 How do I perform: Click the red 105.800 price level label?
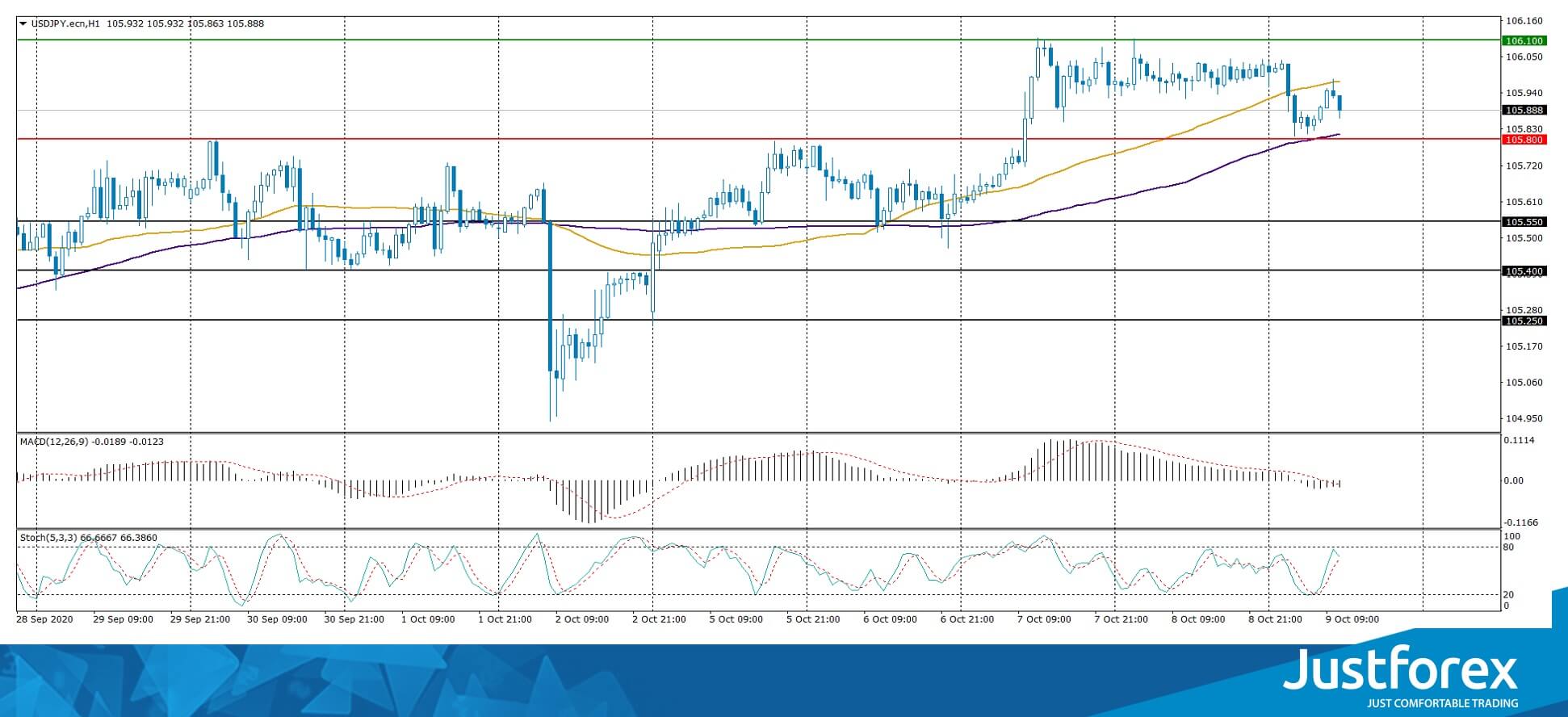(x=1524, y=140)
